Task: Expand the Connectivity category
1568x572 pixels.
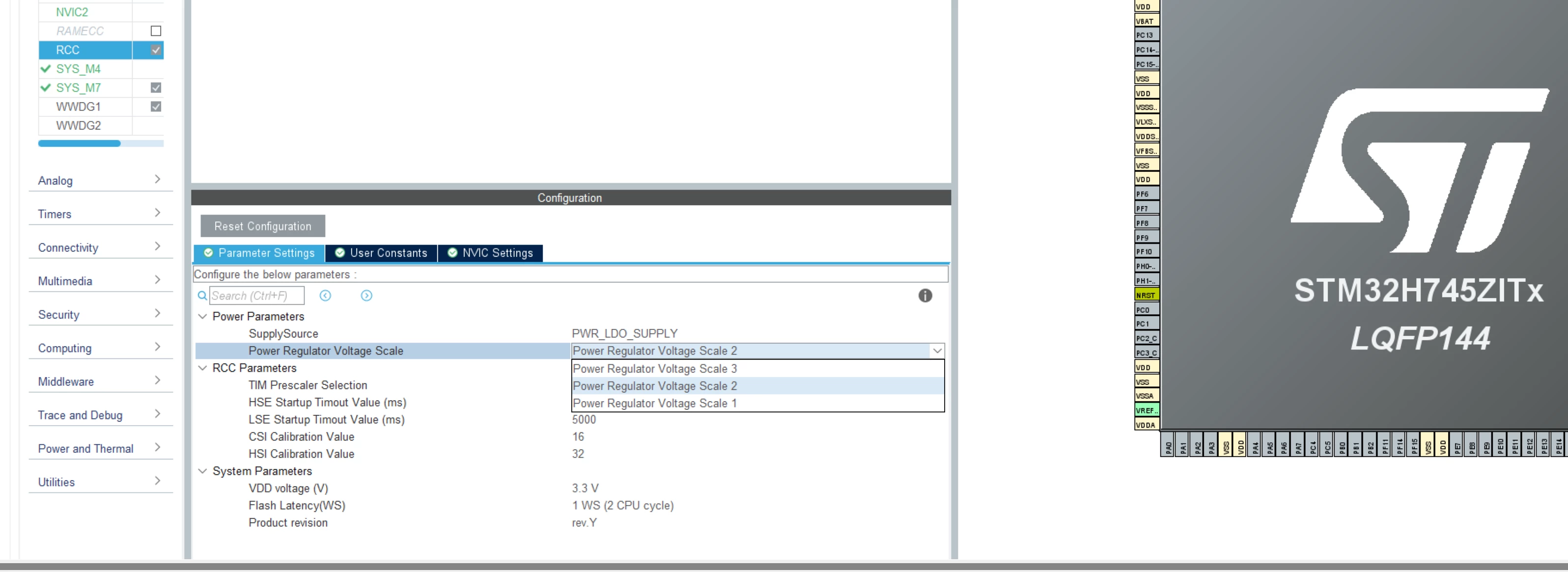Action: (x=100, y=247)
